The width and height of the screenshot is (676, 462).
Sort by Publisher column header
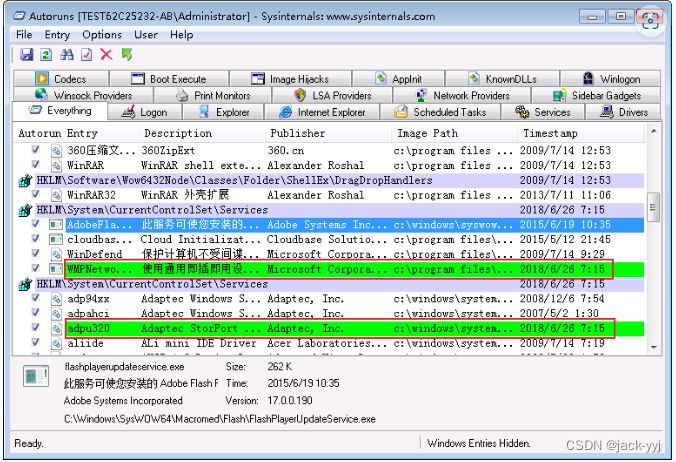click(328, 134)
